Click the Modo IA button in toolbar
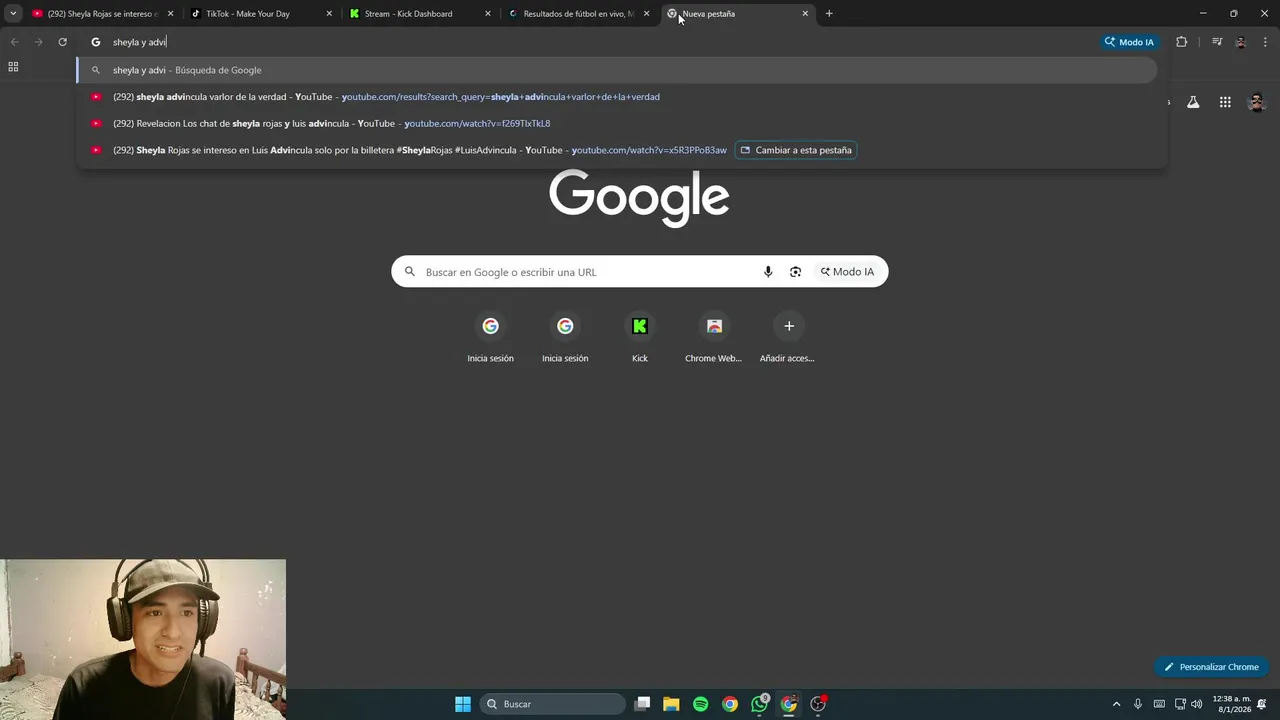The height and width of the screenshot is (720, 1280). pos(1129,42)
